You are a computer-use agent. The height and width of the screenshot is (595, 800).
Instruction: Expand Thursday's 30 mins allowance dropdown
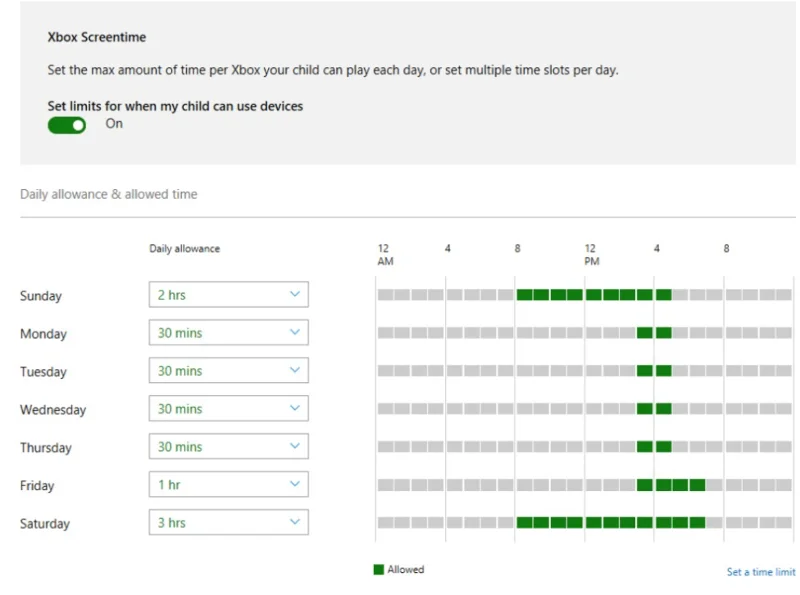click(228, 447)
